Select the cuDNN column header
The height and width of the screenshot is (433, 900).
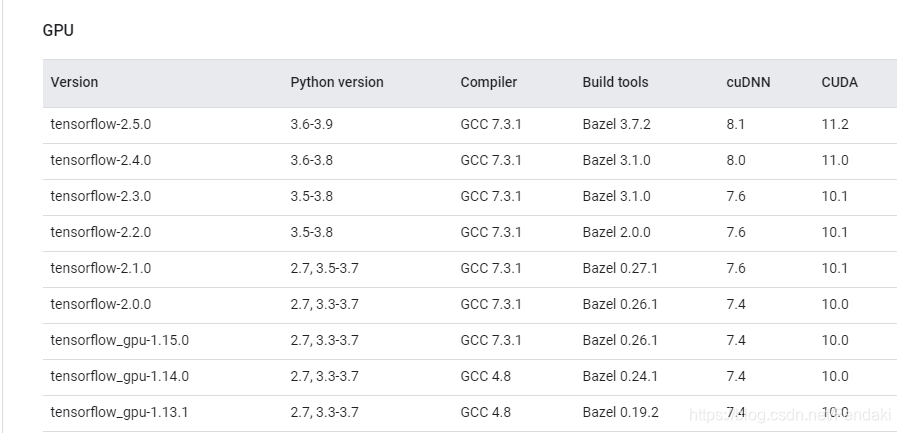coord(748,82)
